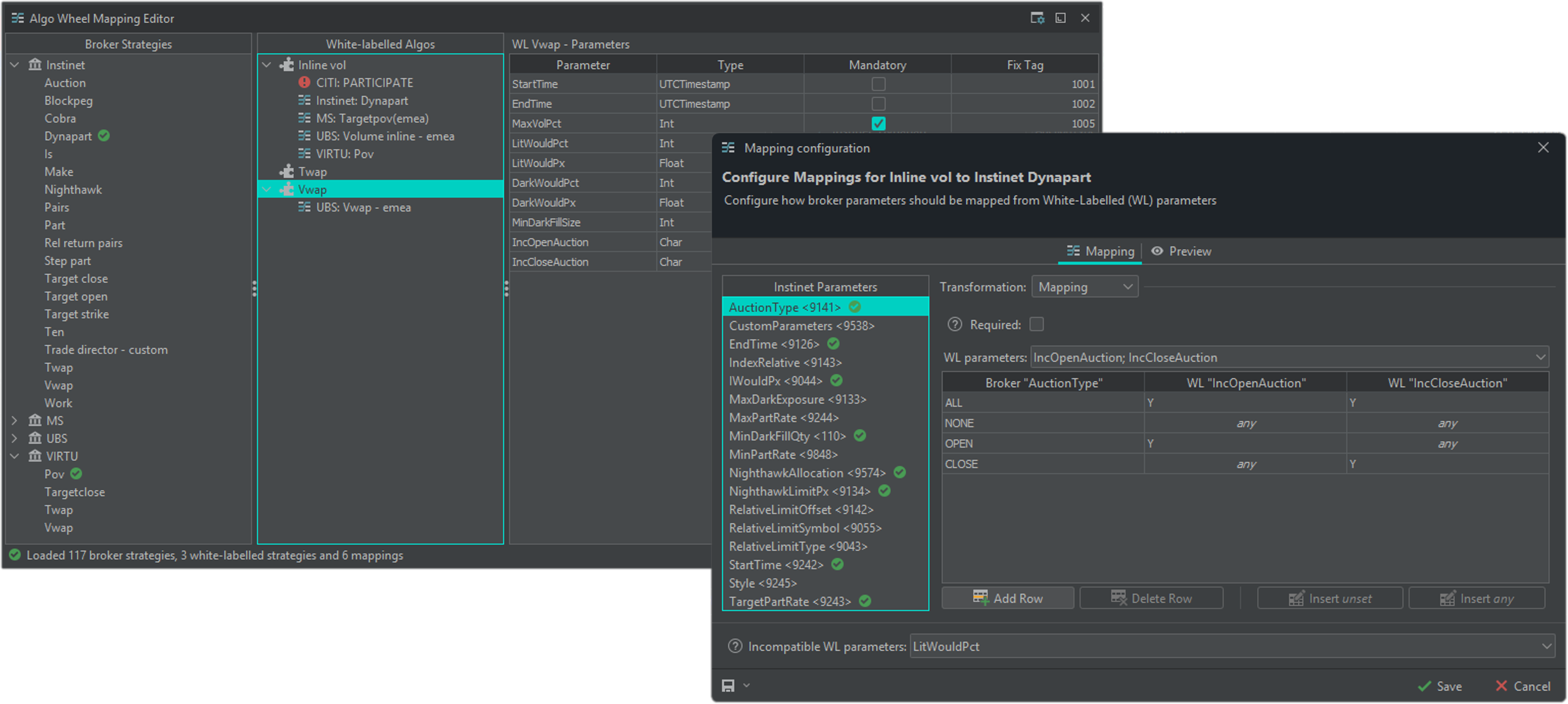The width and height of the screenshot is (1568, 704).
Task: Click mapping icon beside UBS: Vwap - emea
Action: click(304, 207)
